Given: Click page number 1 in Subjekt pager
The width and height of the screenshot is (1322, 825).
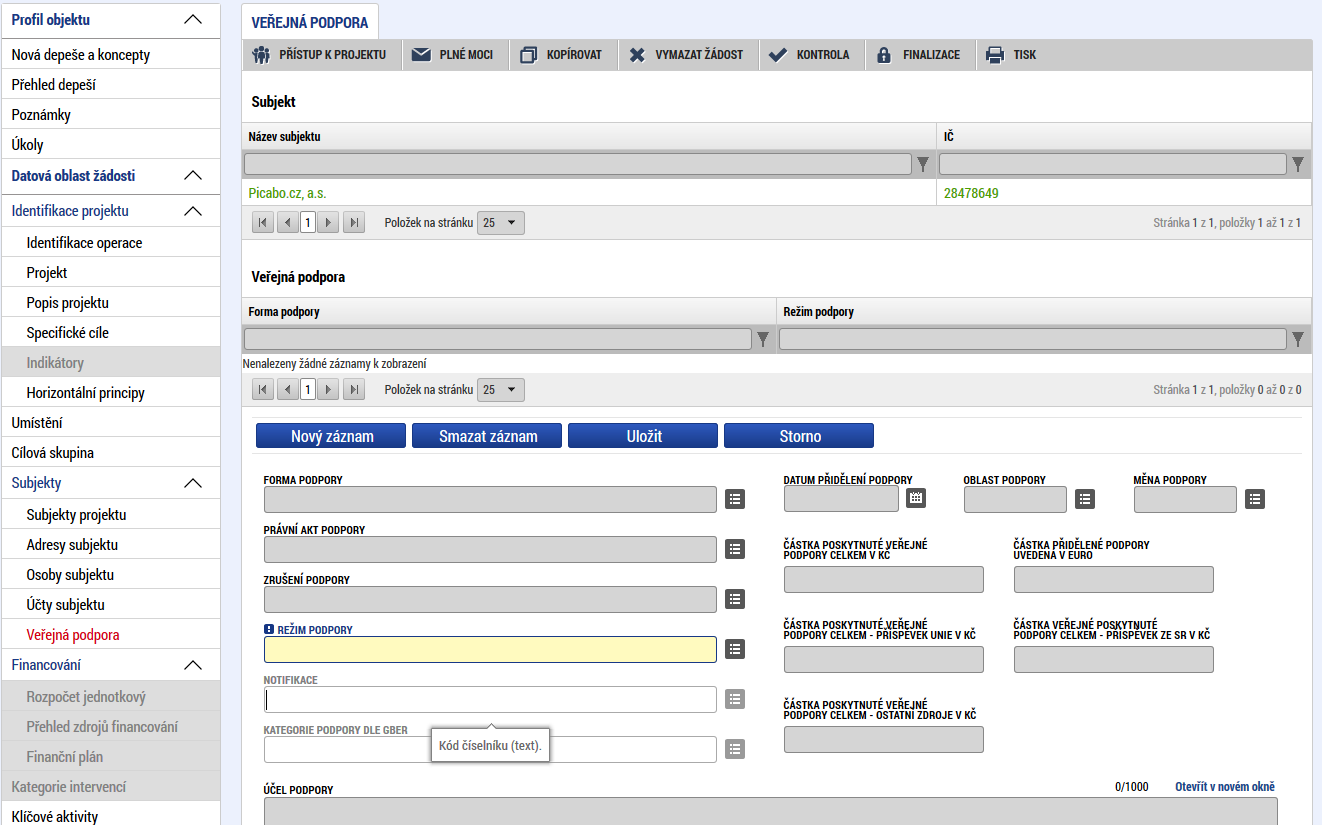Looking at the screenshot, I should (308, 223).
